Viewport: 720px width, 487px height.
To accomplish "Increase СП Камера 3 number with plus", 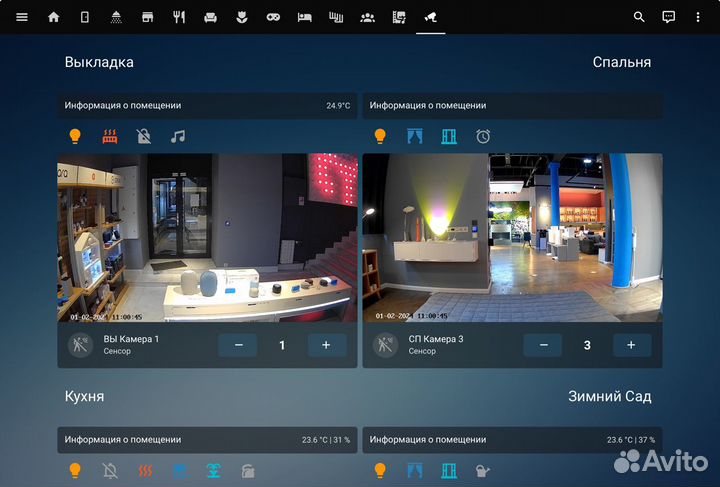I will pos(631,345).
